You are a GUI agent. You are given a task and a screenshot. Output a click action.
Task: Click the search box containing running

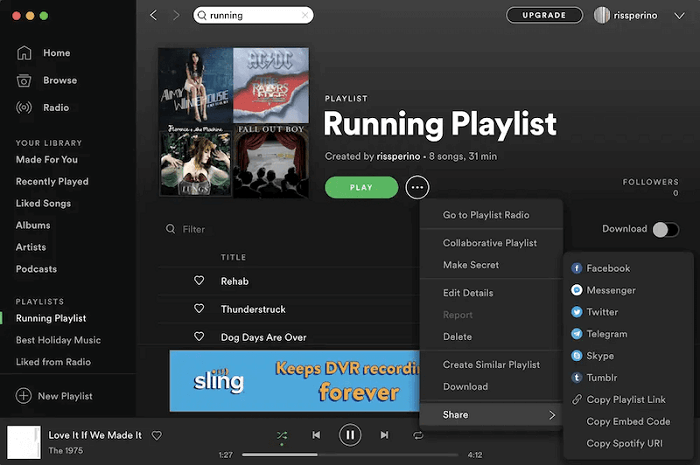pos(253,15)
